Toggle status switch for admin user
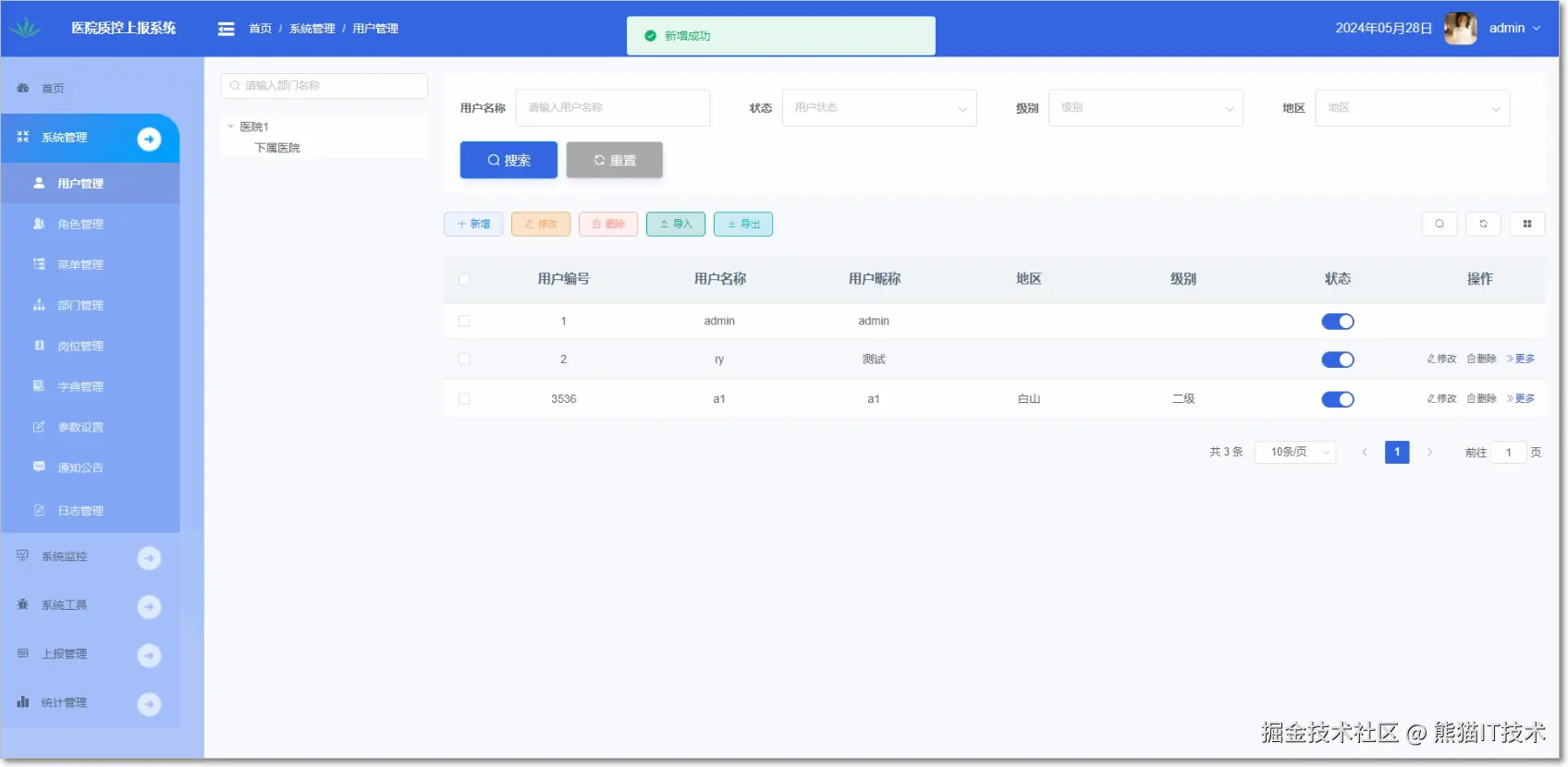Viewport: 1568px width, 767px height. pos(1338,322)
